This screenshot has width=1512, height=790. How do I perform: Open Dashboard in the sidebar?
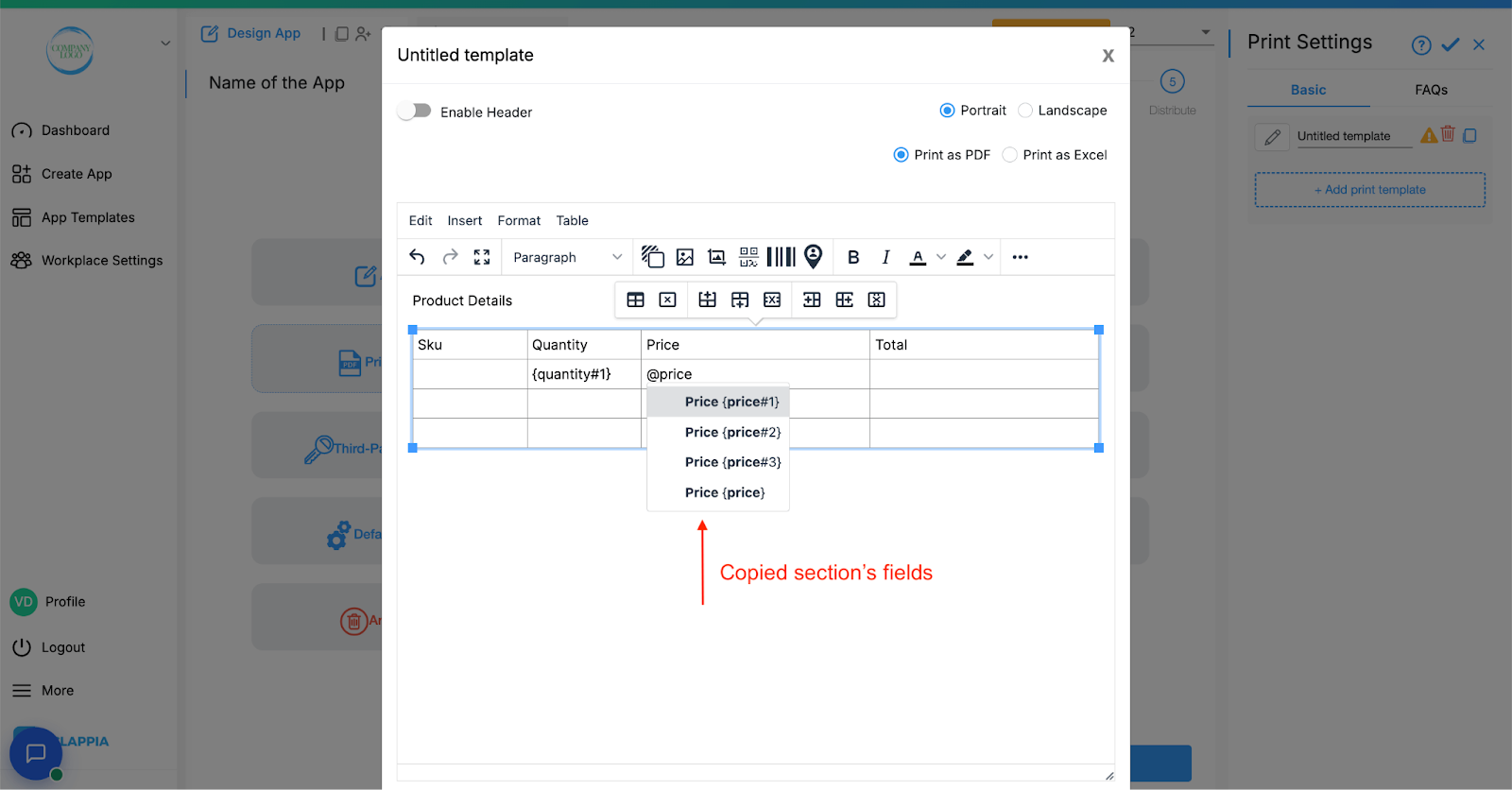tap(60, 130)
